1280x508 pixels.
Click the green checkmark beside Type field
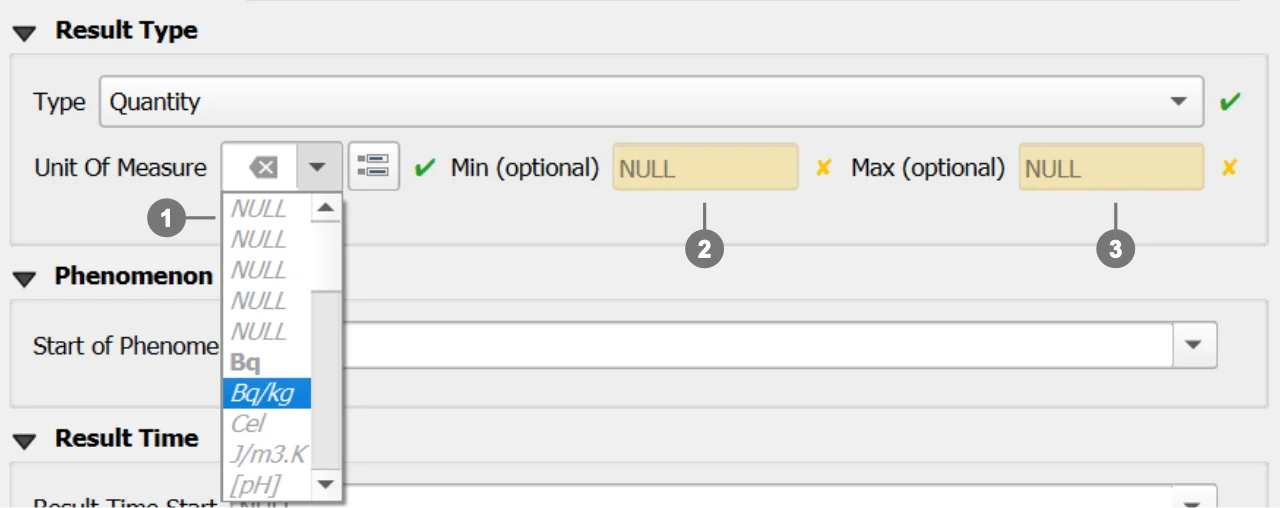tap(1230, 101)
